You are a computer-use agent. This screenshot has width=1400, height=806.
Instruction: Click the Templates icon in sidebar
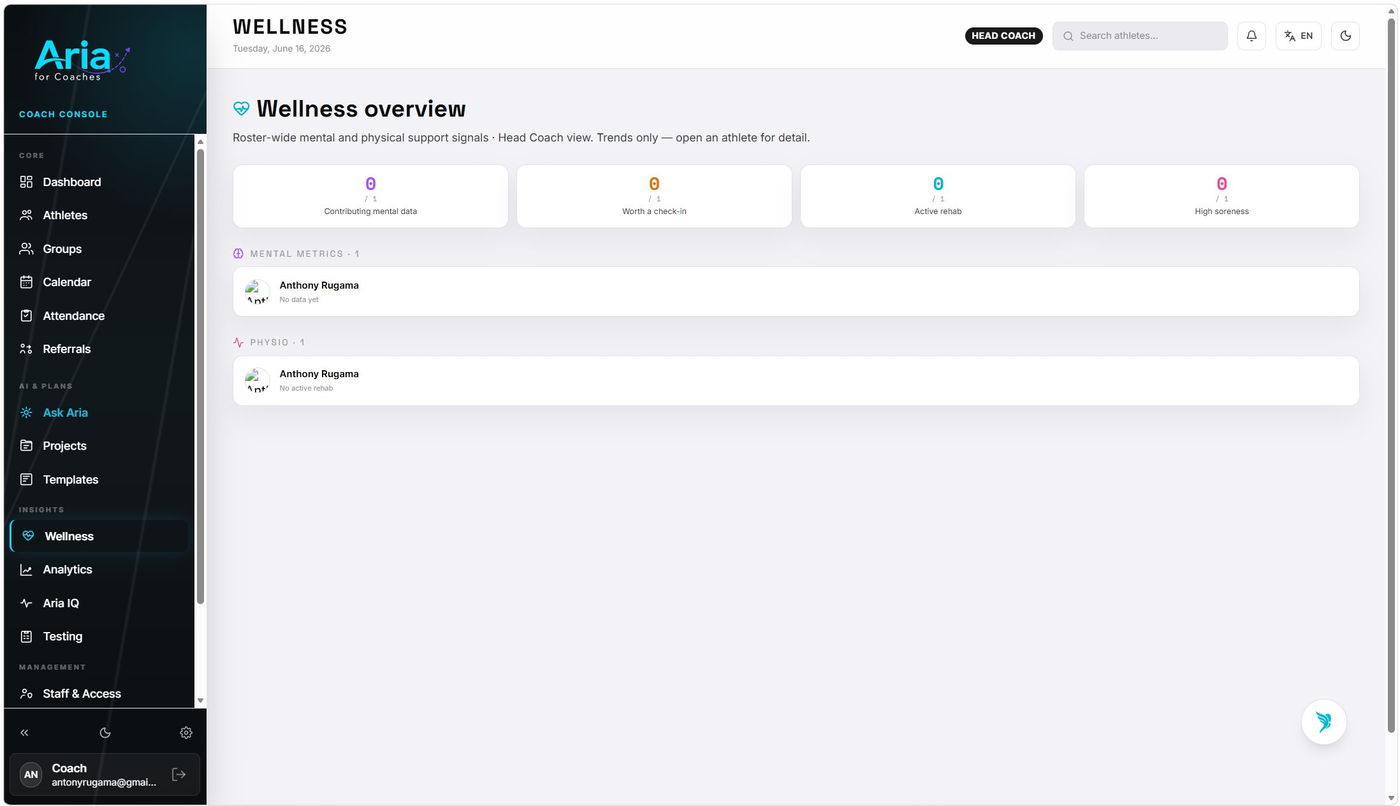[27, 480]
